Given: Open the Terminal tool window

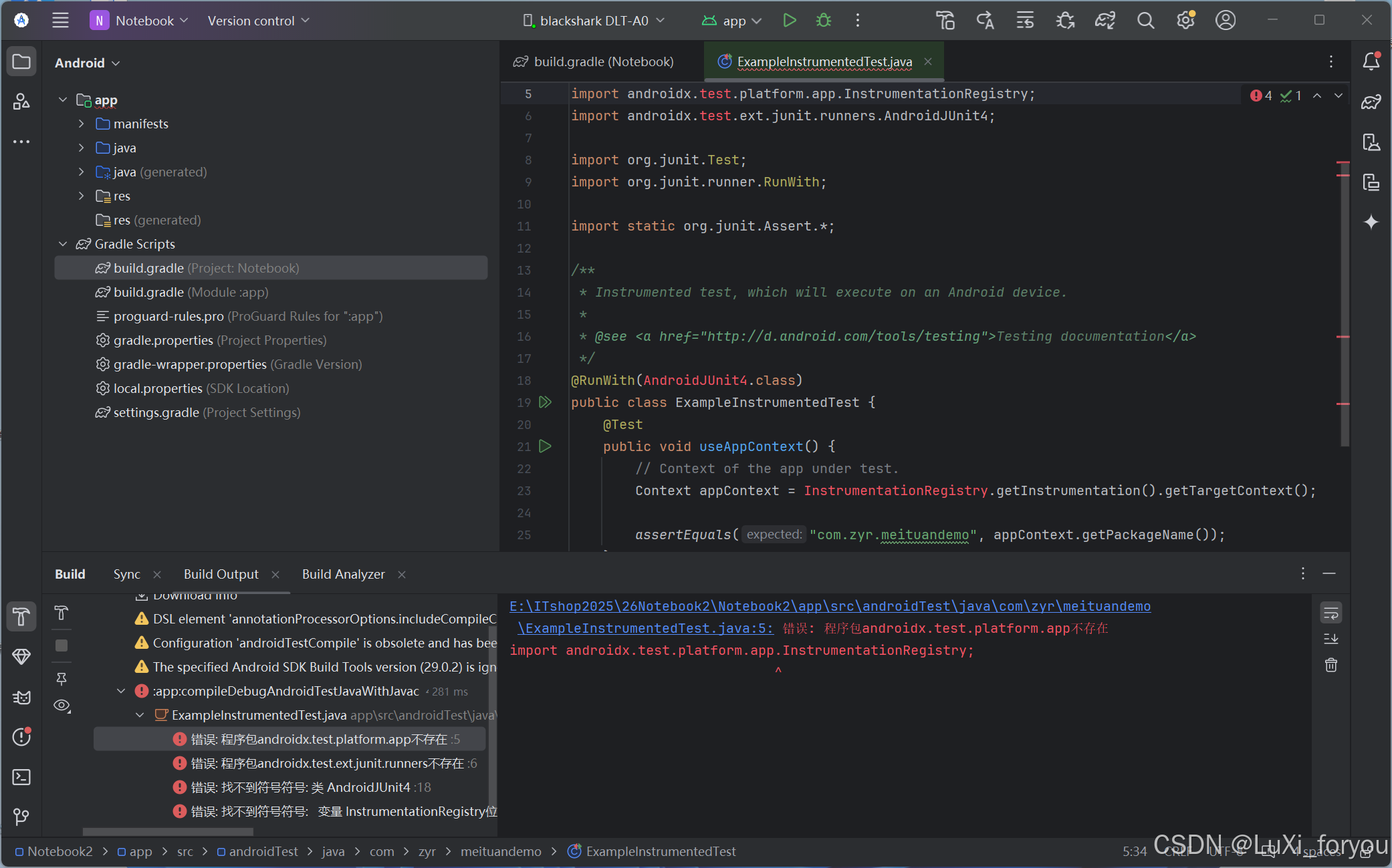Looking at the screenshot, I should [x=21, y=777].
